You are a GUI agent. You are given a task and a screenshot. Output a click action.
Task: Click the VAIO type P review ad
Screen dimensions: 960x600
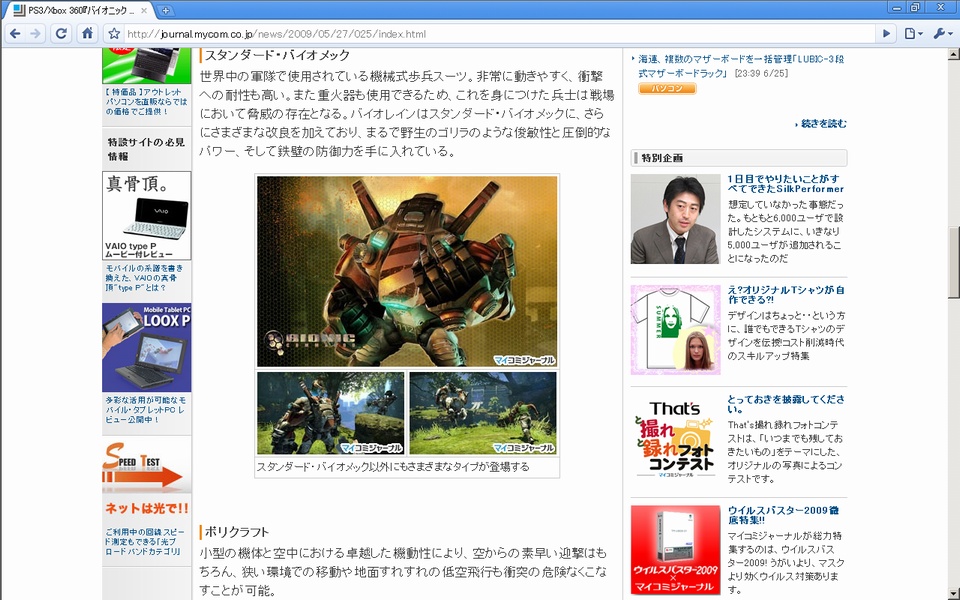(x=147, y=216)
